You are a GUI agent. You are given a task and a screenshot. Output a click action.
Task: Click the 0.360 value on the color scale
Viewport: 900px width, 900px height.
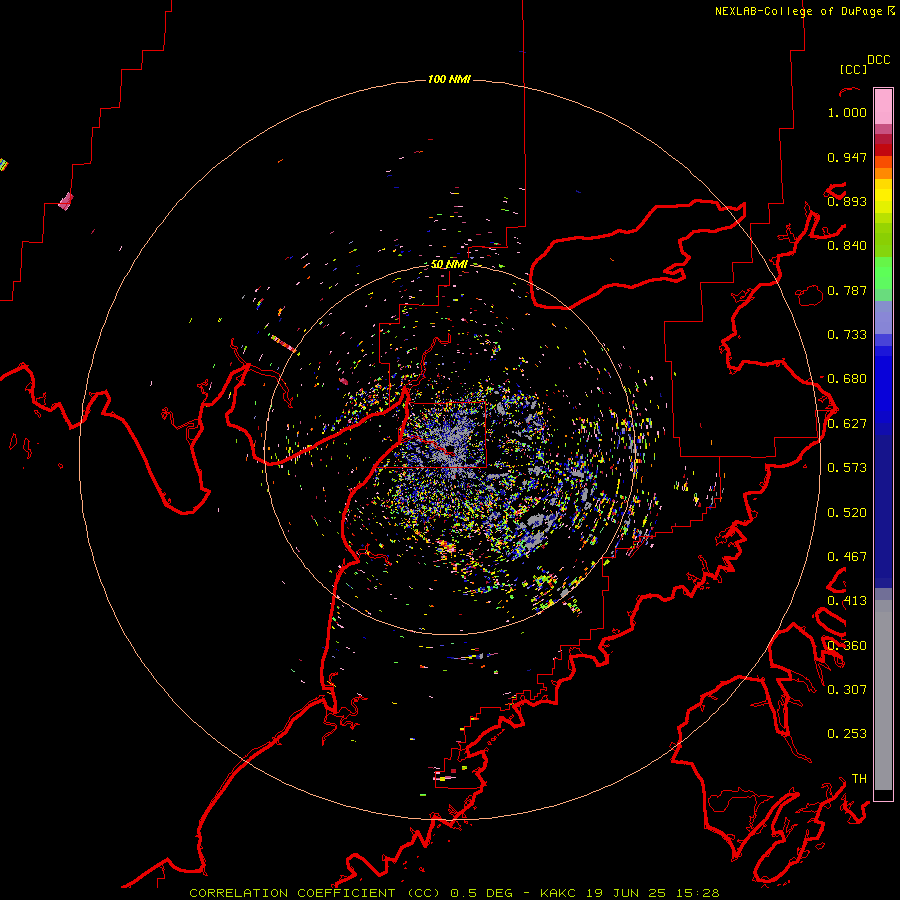point(847,646)
